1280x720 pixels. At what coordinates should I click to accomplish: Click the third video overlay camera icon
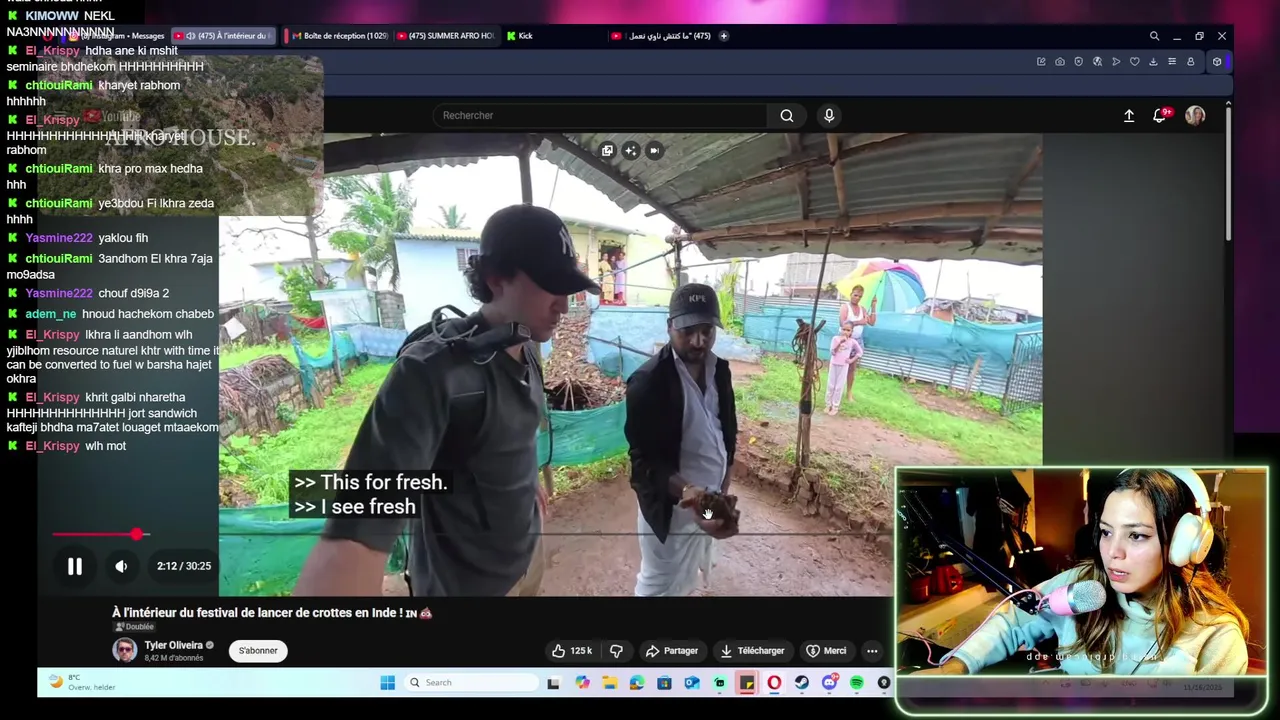(654, 151)
